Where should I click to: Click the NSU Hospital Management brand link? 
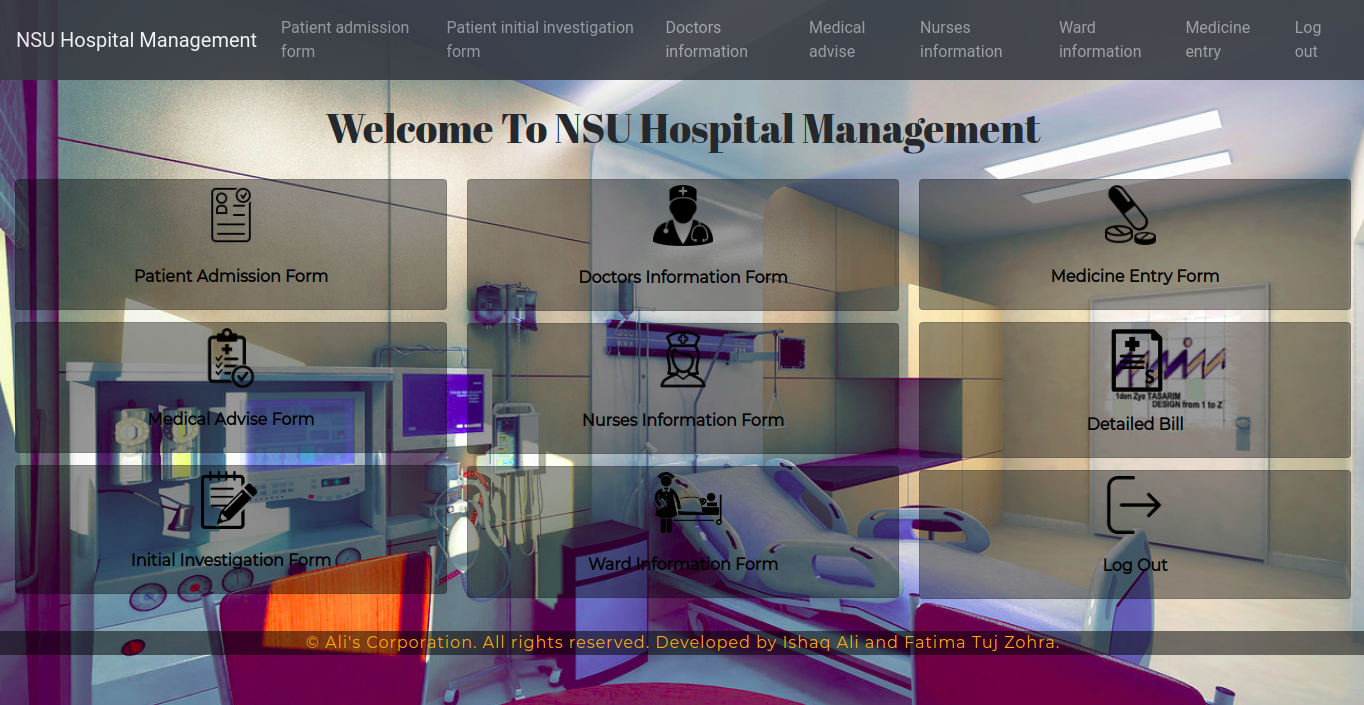tap(136, 40)
